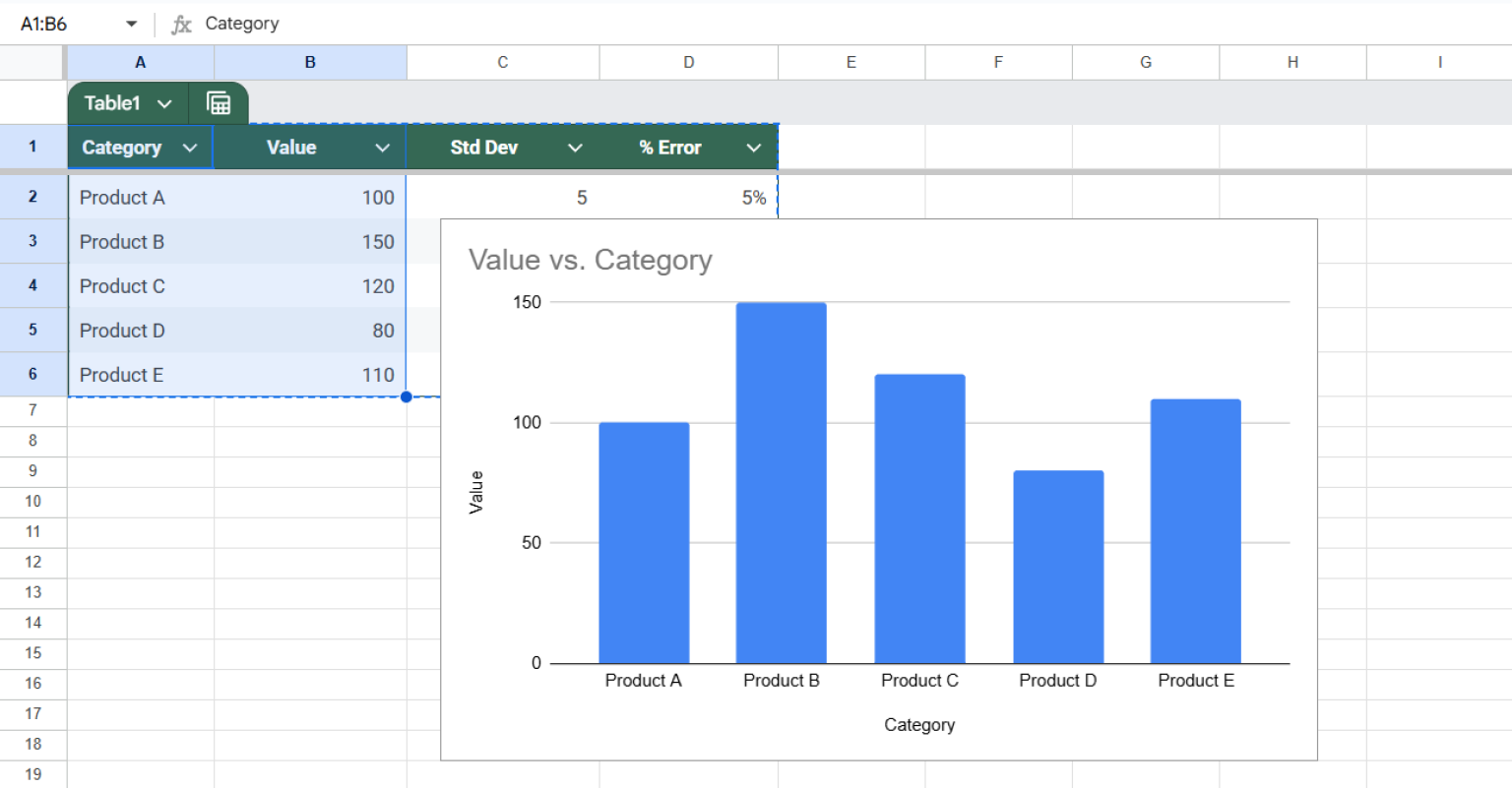Click the blue fill handle dot below selection
This screenshot has width=1512, height=788.
406,396
